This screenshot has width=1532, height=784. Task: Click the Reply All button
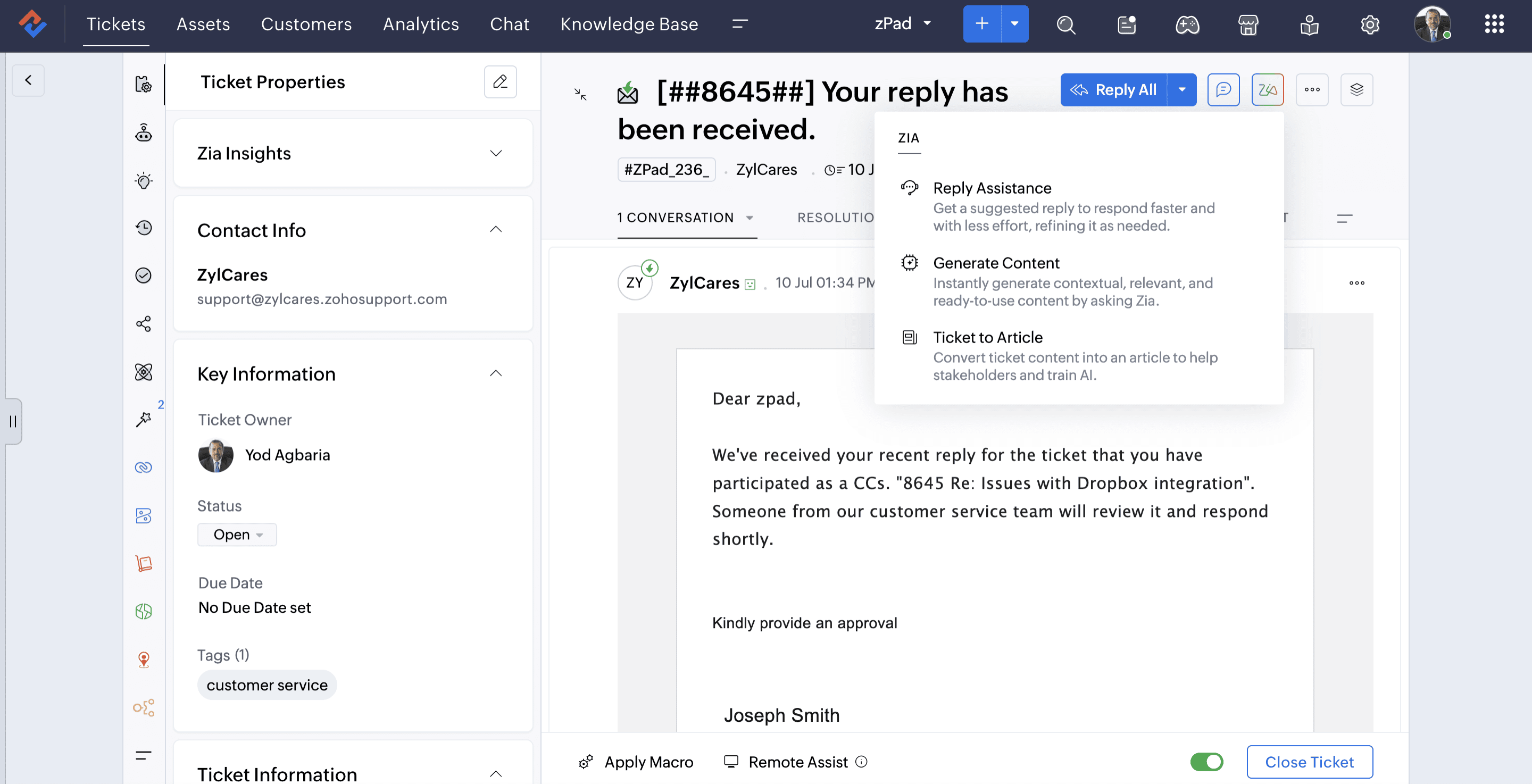point(1113,90)
